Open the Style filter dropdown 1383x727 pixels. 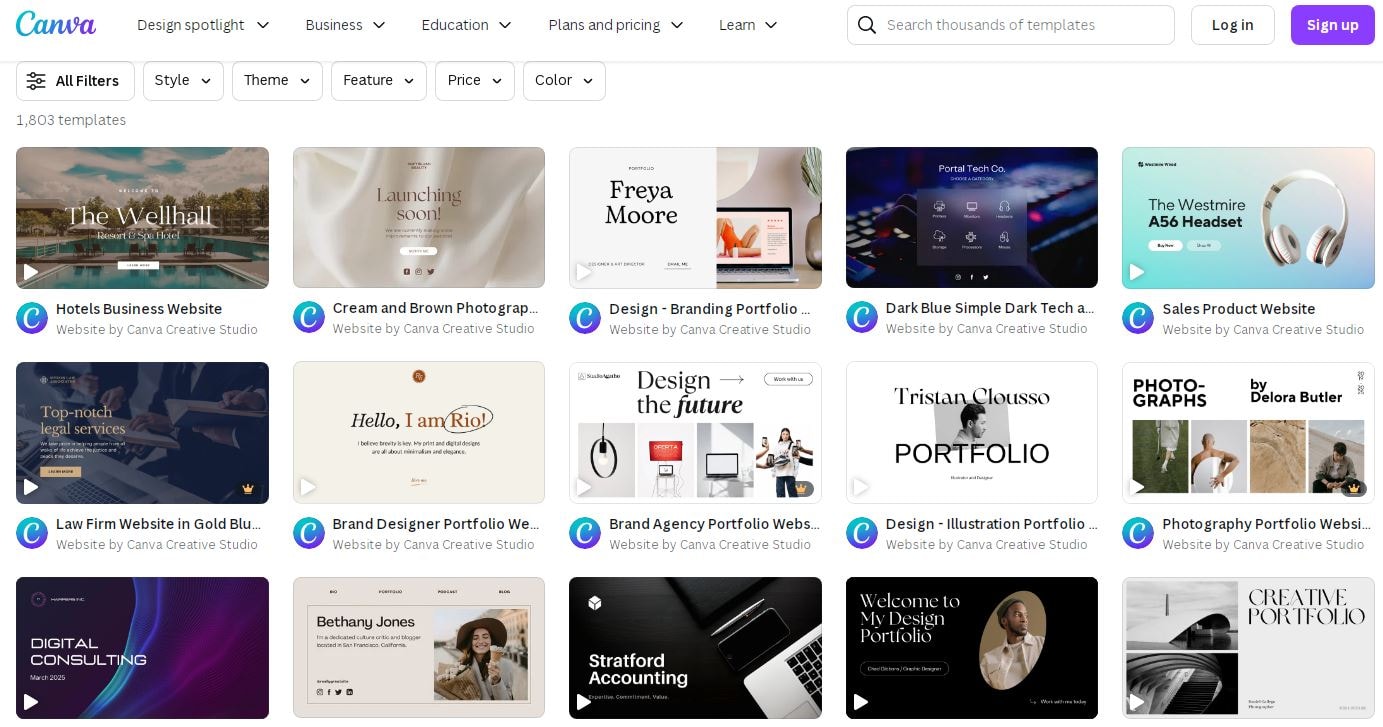pyautogui.click(x=182, y=80)
